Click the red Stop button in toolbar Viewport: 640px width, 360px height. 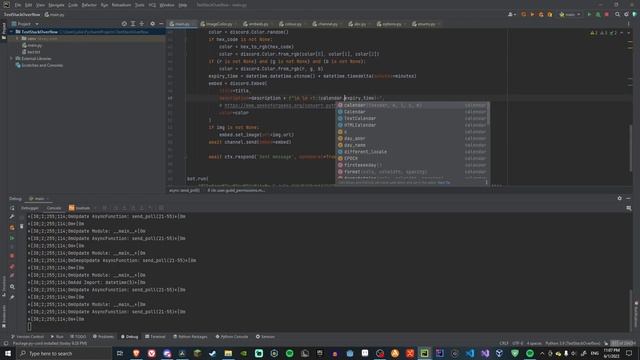point(607,14)
